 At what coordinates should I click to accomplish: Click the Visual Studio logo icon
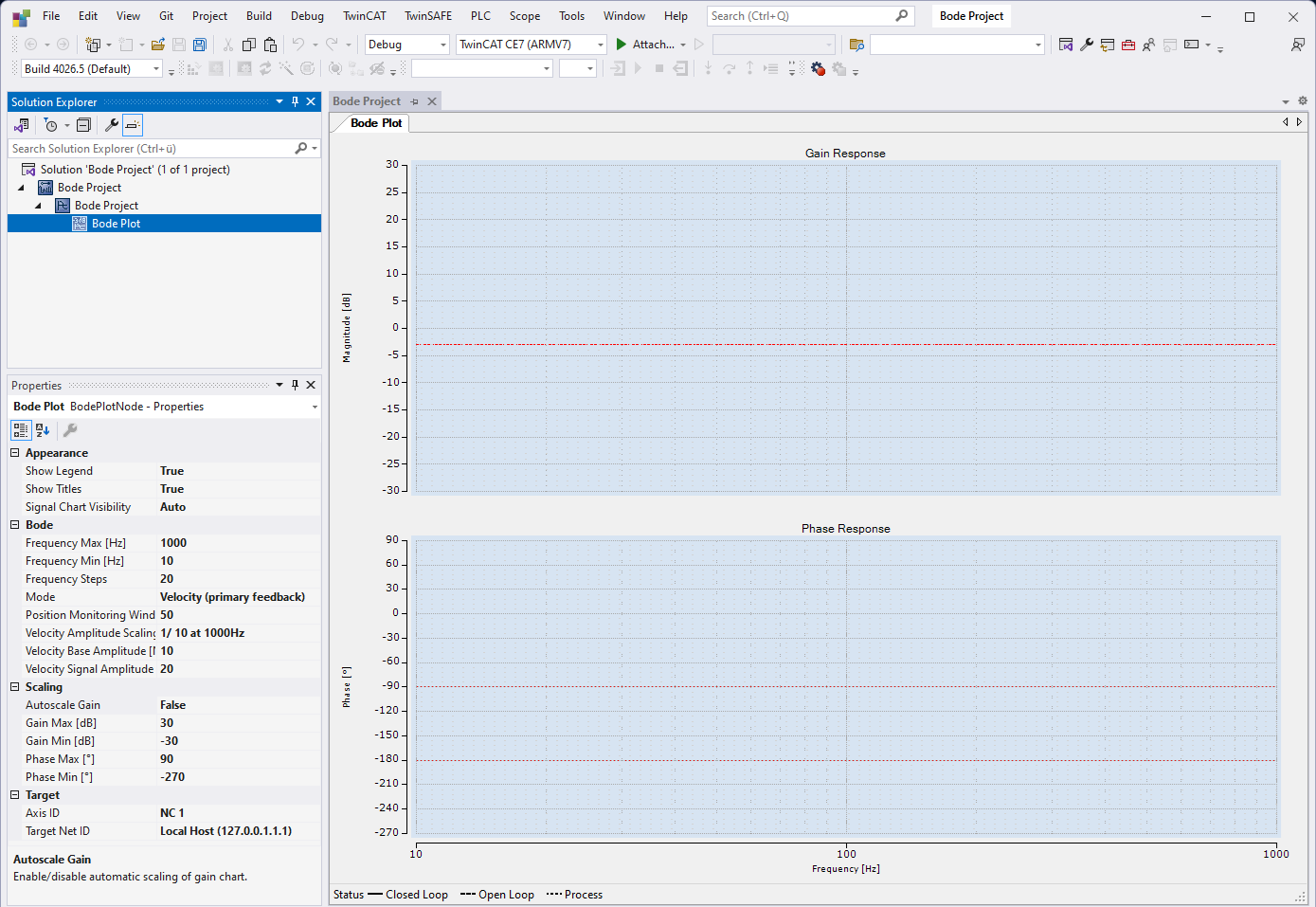point(21,16)
